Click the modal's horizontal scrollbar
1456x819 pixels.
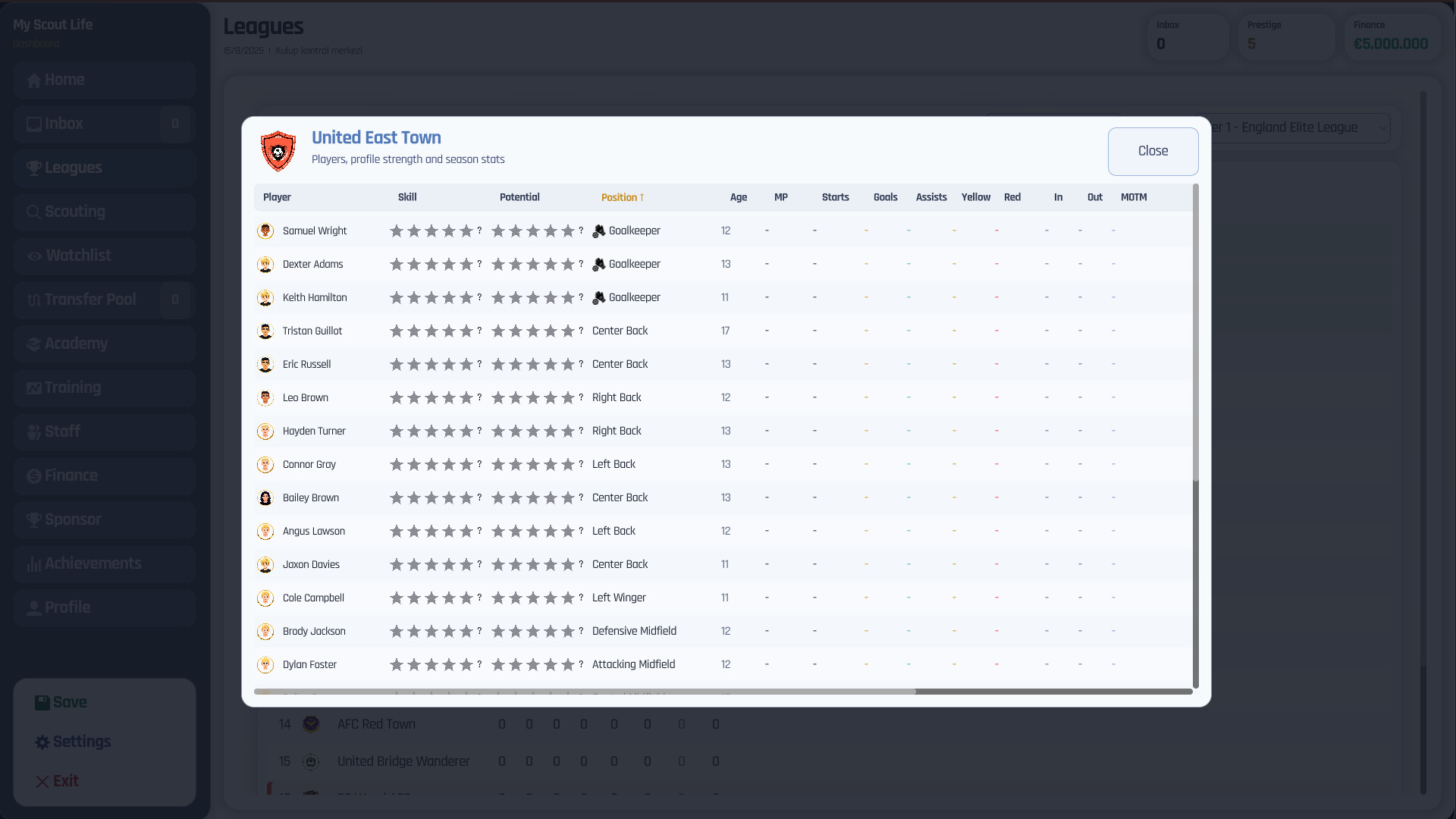coord(584,692)
